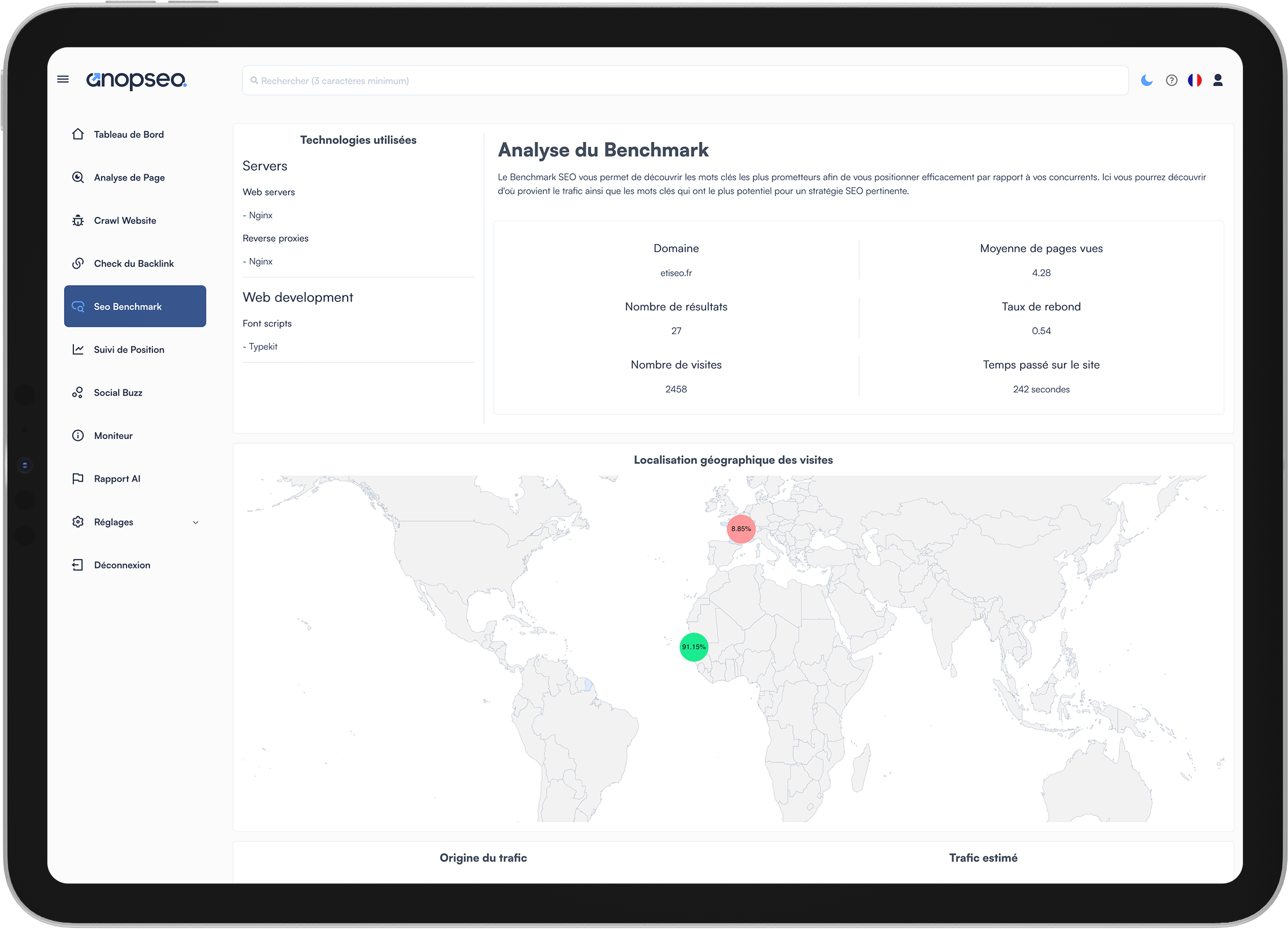Click the search magnifier icon
The width and height of the screenshot is (1288, 929).
[254, 81]
